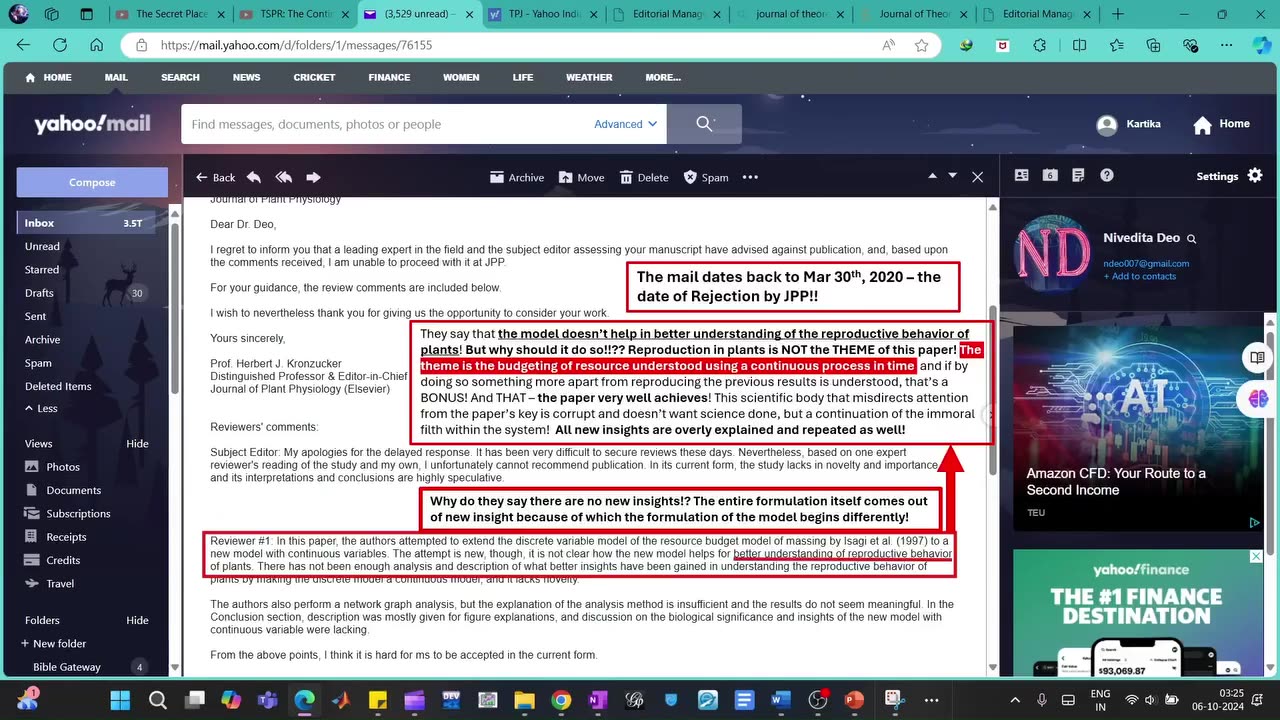Viewport: 1280px width, 720px height.
Task: Click the ndeo007@gmail.com address
Action: (1146, 264)
